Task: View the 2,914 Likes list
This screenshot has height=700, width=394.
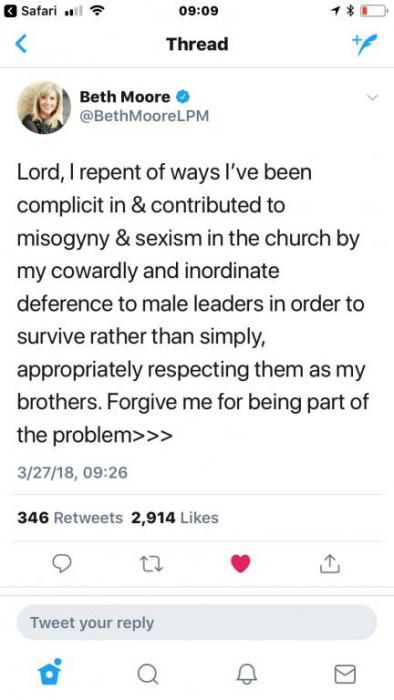Action: (175, 518)
